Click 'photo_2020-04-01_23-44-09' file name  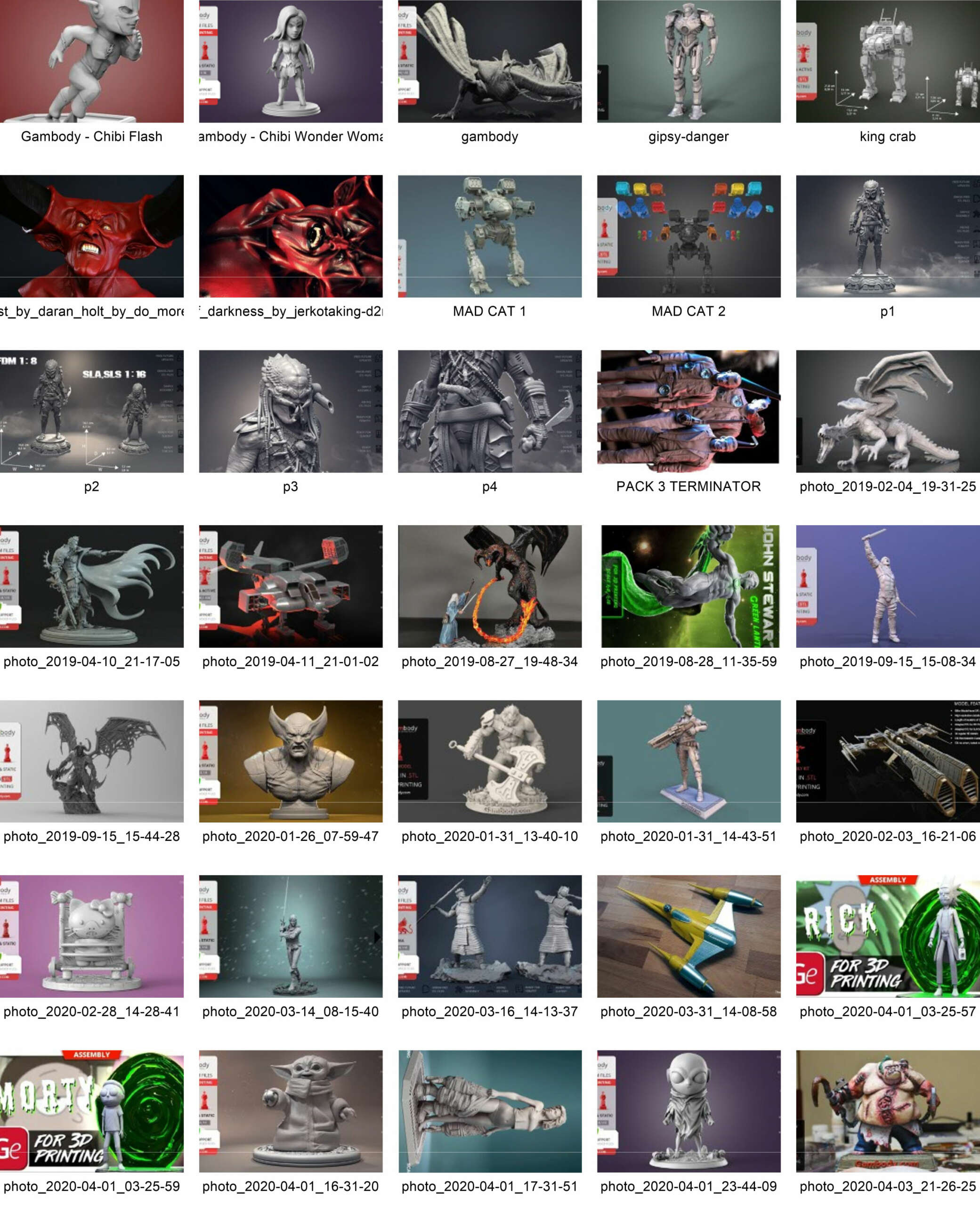pyautogui.click(x=688, y=1187)
